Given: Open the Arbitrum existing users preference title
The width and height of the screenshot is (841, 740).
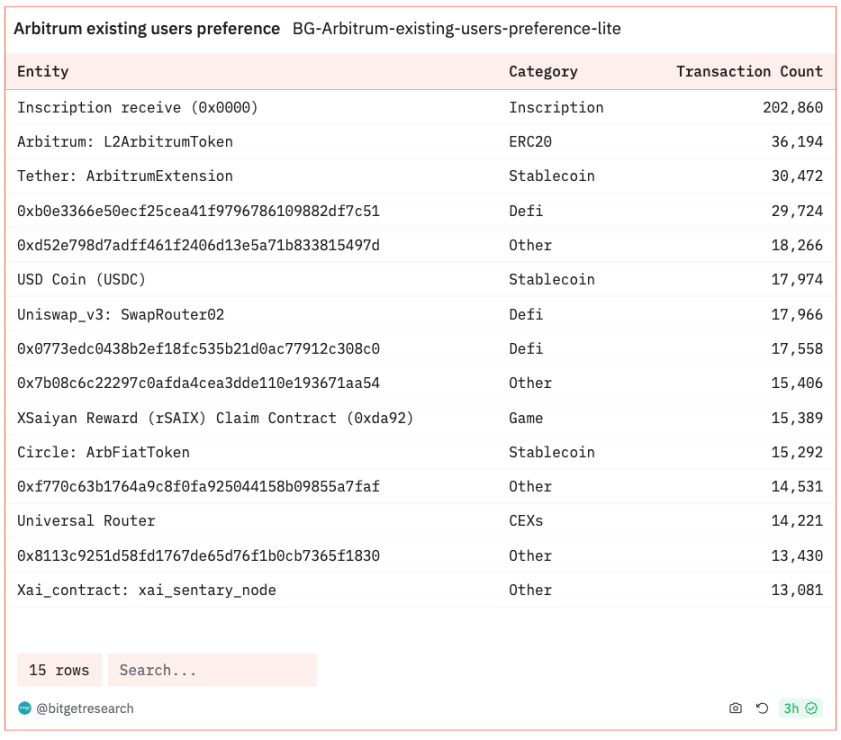Looking at the screenshot, I should (147, 29).
